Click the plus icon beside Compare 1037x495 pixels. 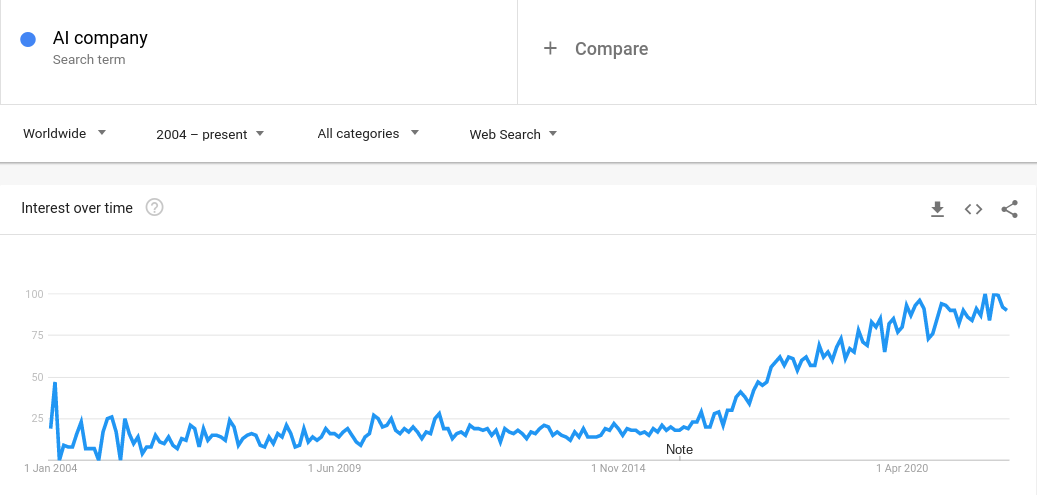coord(550,48)
